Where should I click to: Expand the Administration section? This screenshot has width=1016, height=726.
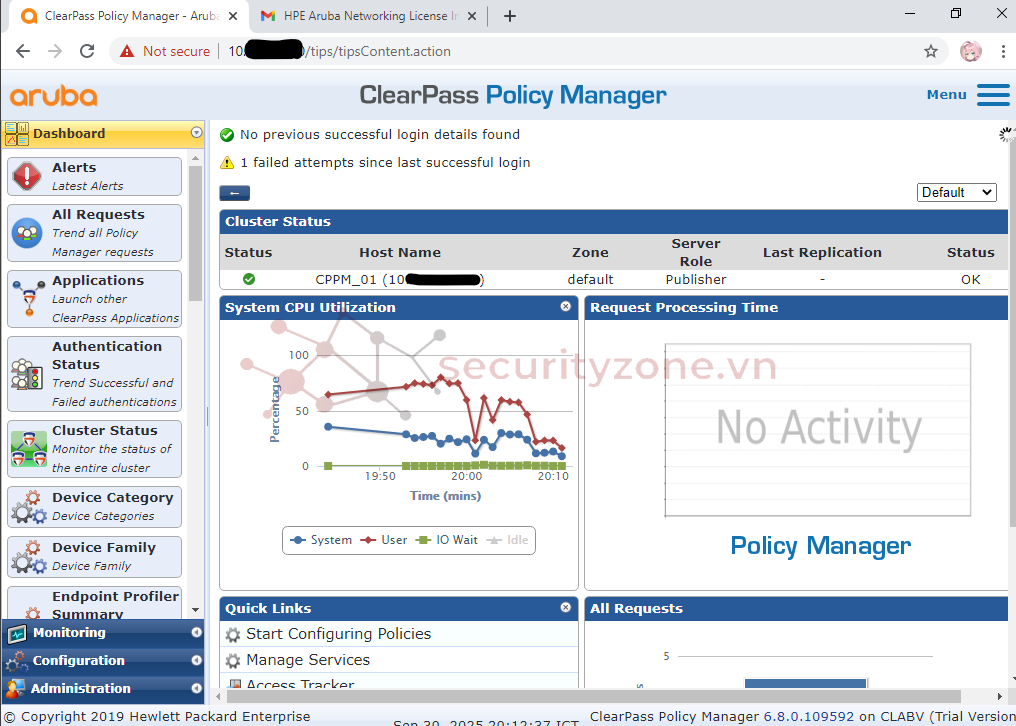[80, 689]
